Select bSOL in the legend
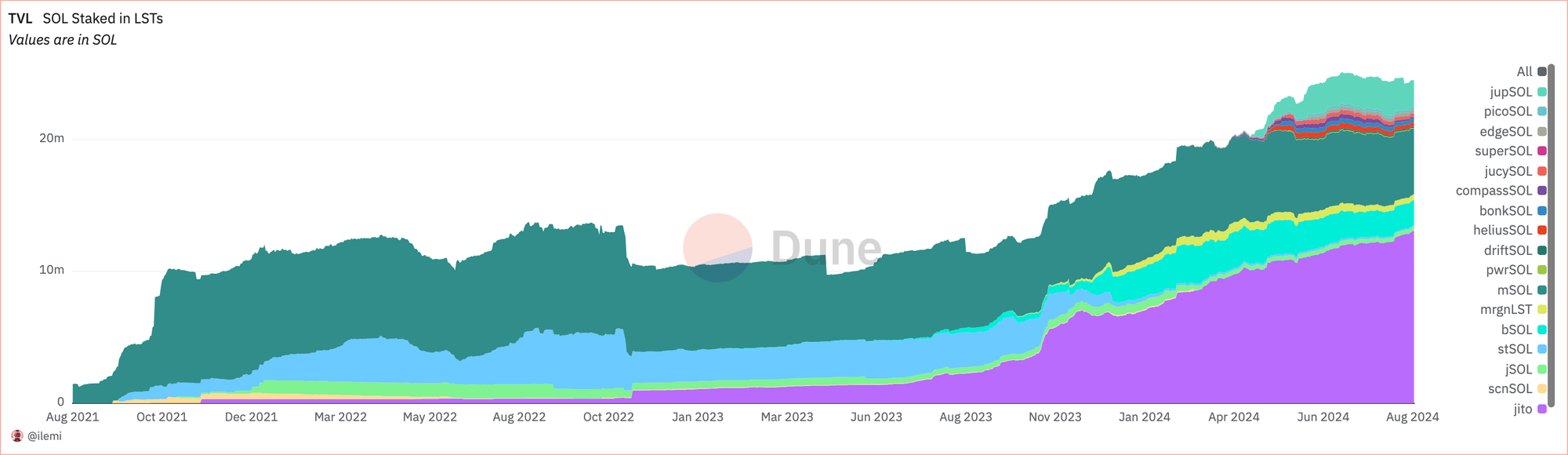This screenshot has height=455, width=1568. point(1524,329)
